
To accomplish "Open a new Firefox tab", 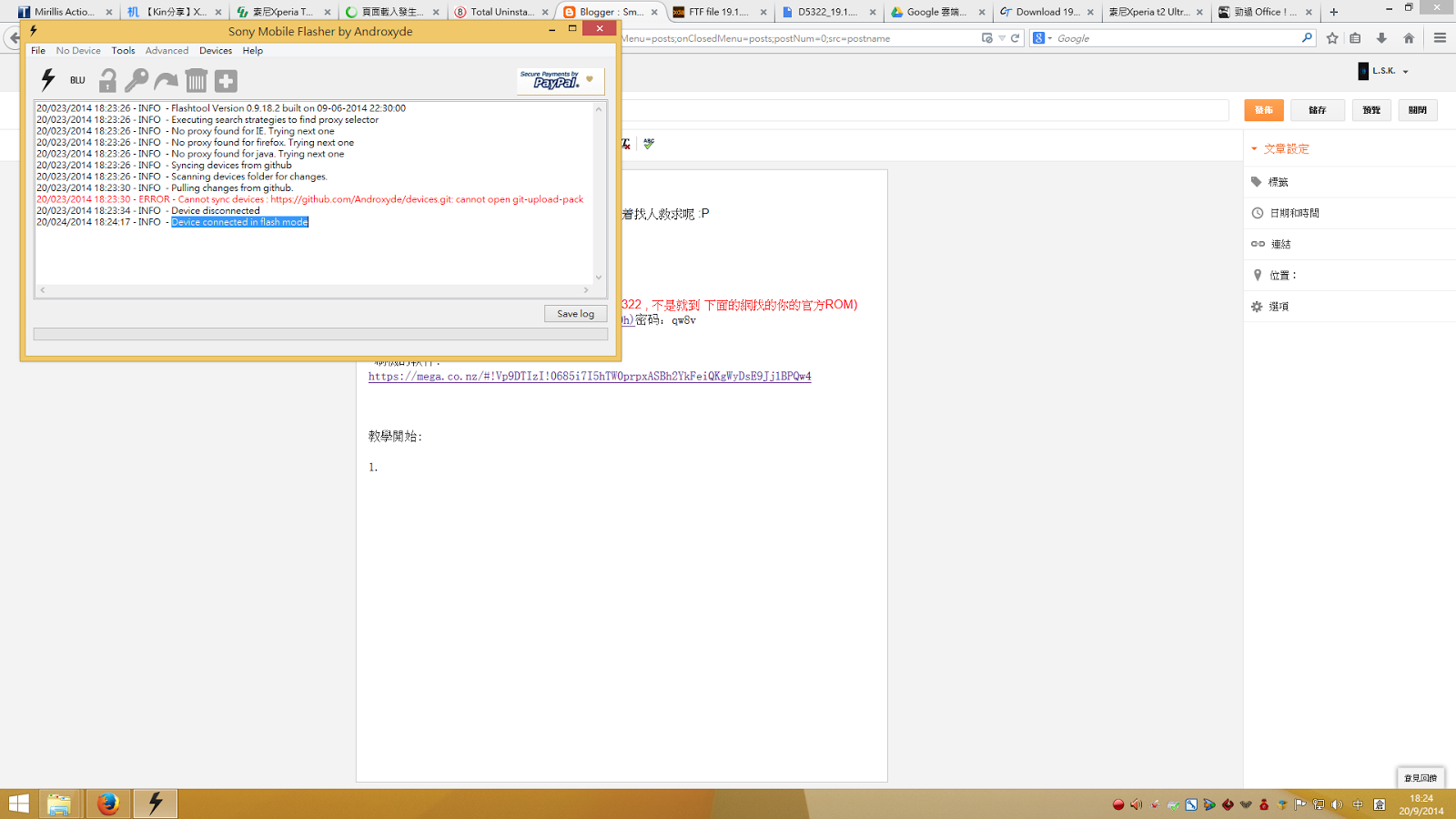I will [x=1334, y=12].
